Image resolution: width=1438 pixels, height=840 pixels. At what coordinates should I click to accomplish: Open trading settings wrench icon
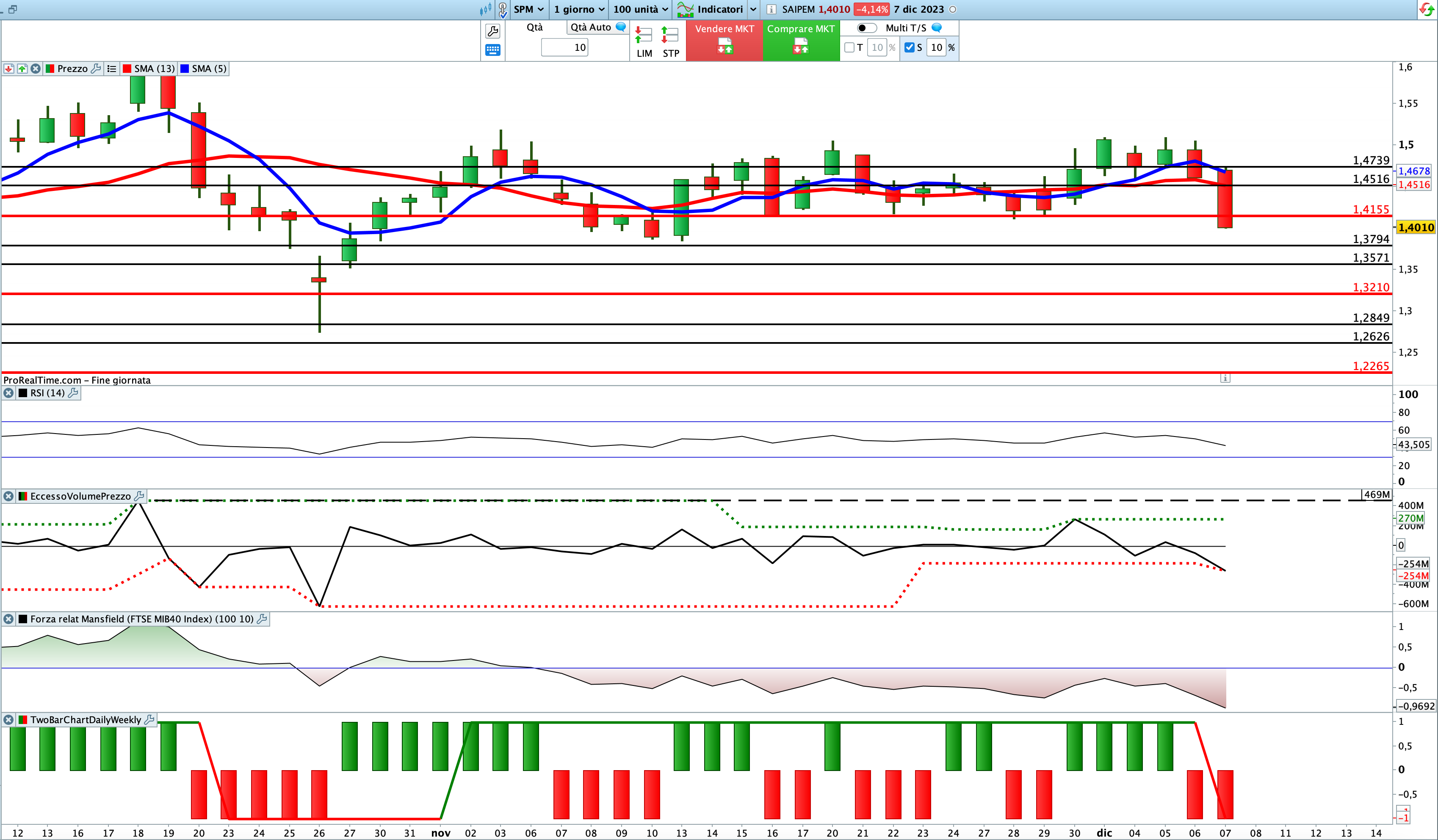click(x=492, y=31)
